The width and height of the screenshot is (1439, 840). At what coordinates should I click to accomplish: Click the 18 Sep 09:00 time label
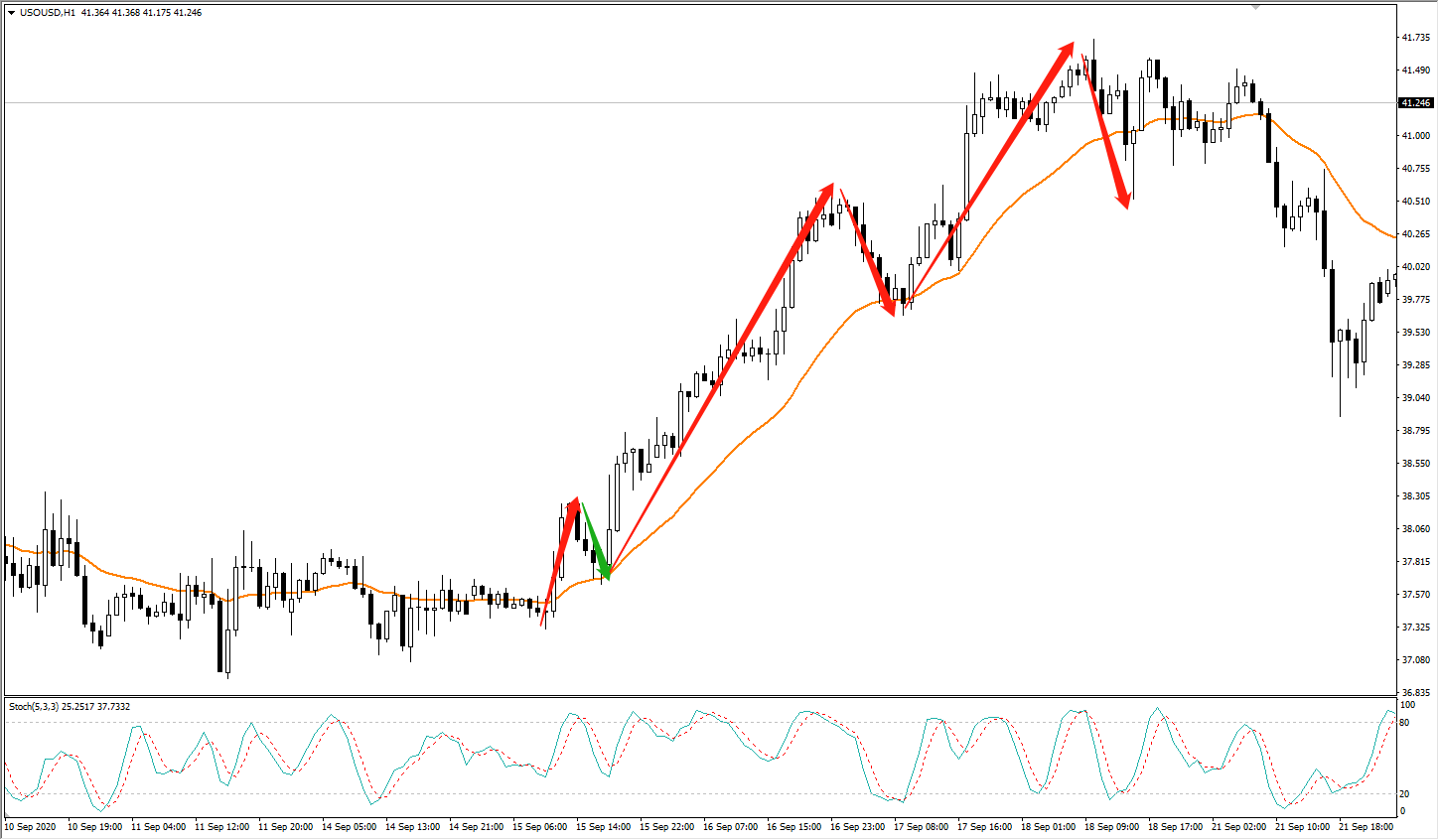[1111, 826]
